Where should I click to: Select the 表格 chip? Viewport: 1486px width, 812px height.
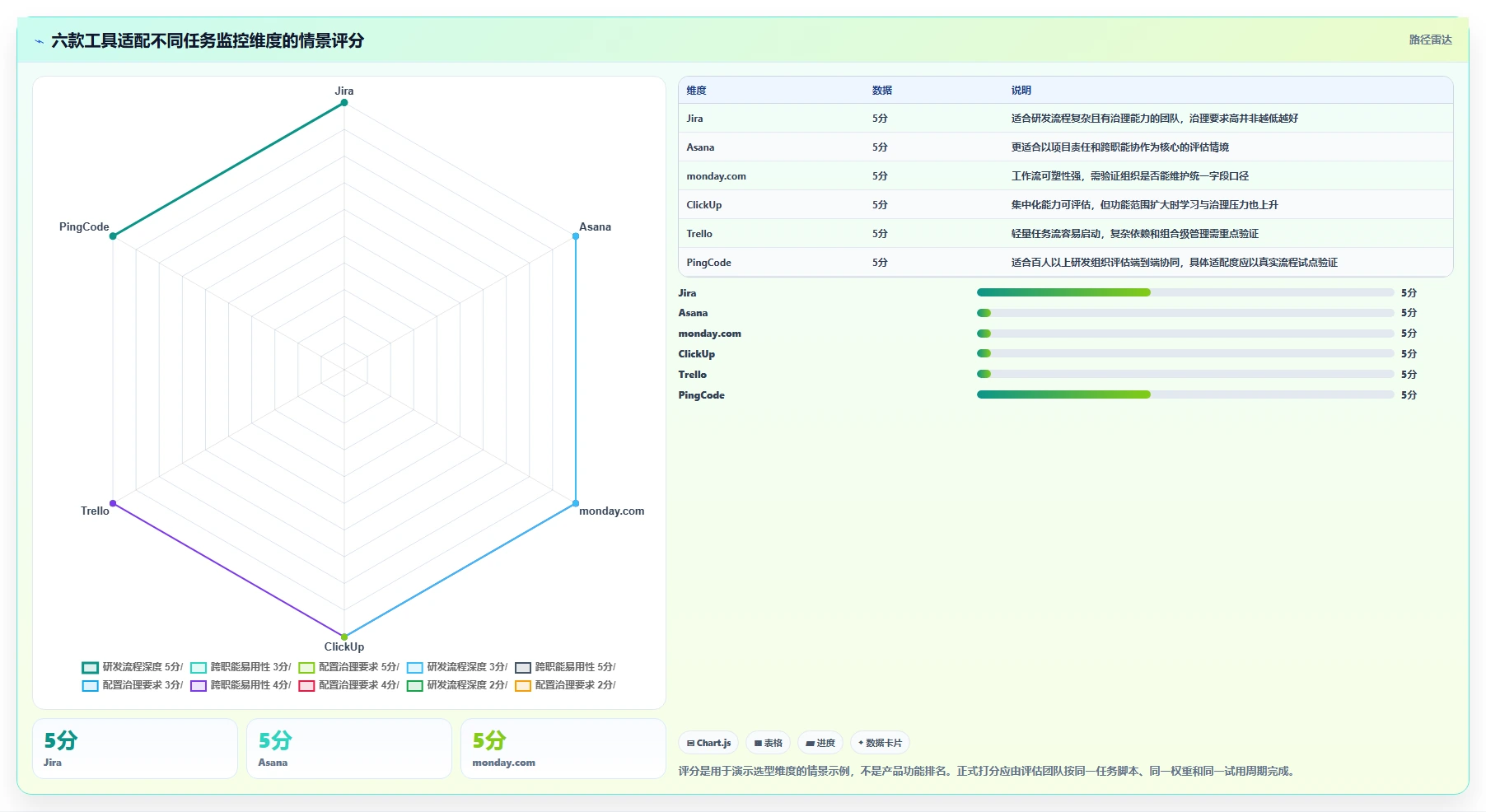click(769, 743)
